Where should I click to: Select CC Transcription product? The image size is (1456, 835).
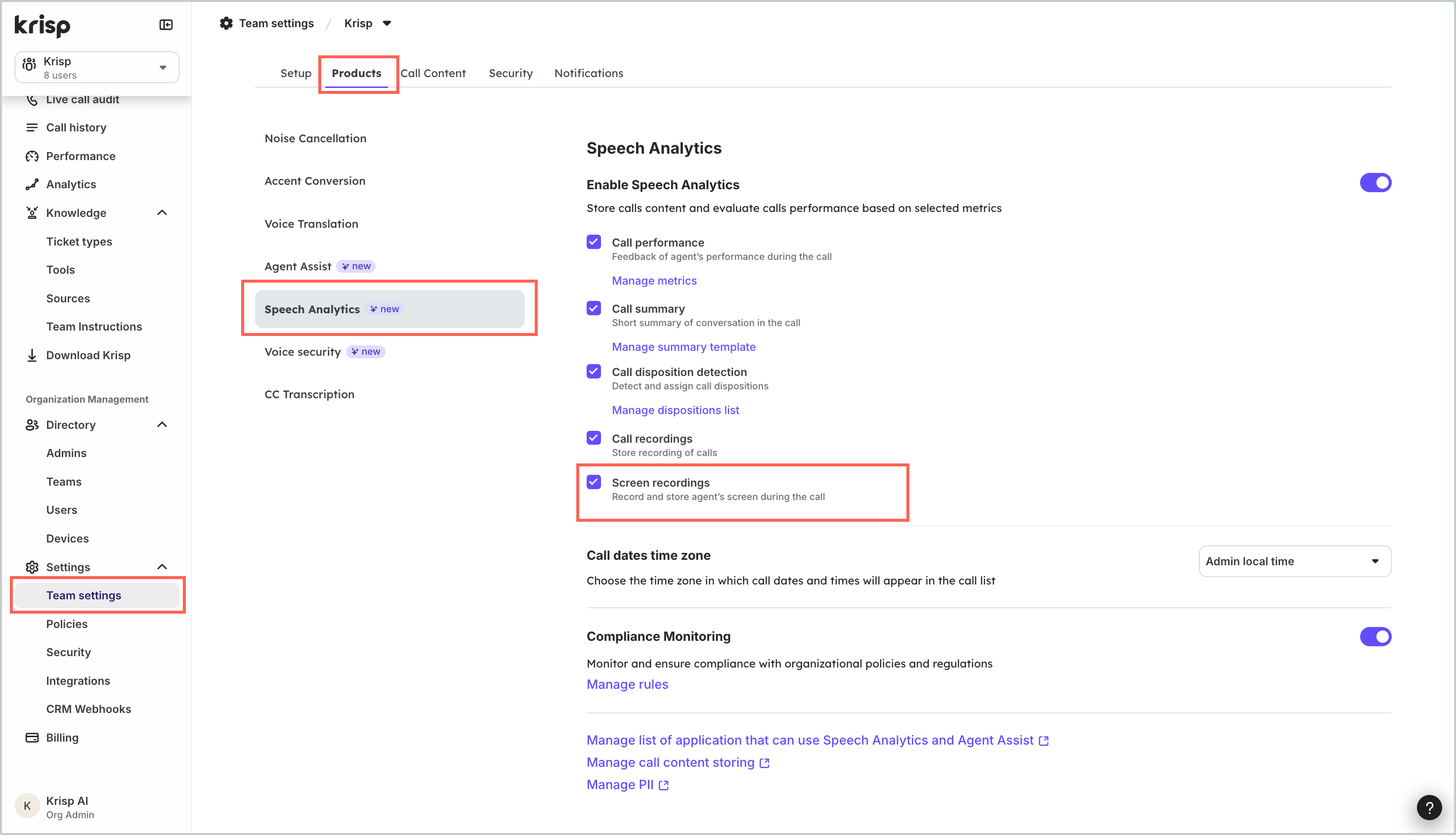[309, 395]
